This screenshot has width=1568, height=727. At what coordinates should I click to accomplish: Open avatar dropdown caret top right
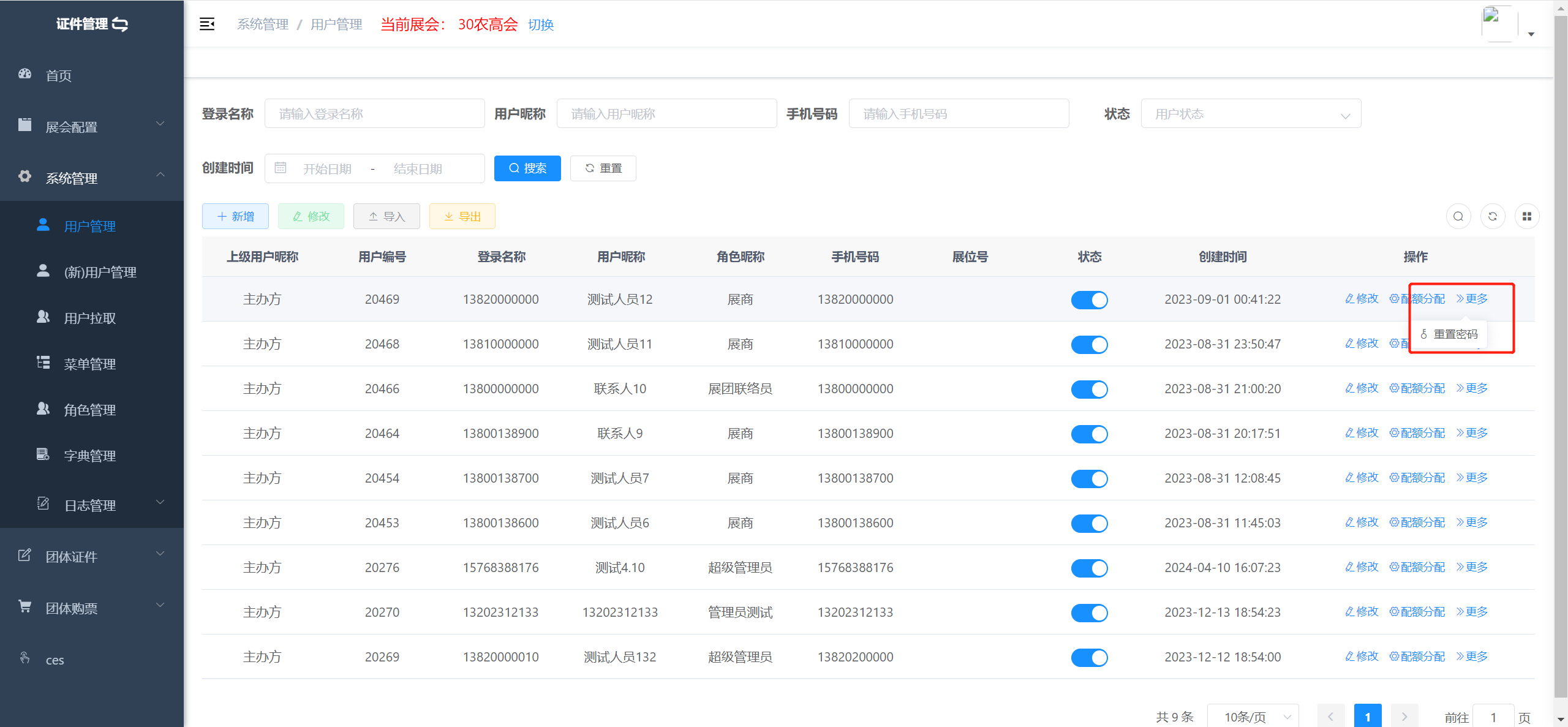(1531, 34)
